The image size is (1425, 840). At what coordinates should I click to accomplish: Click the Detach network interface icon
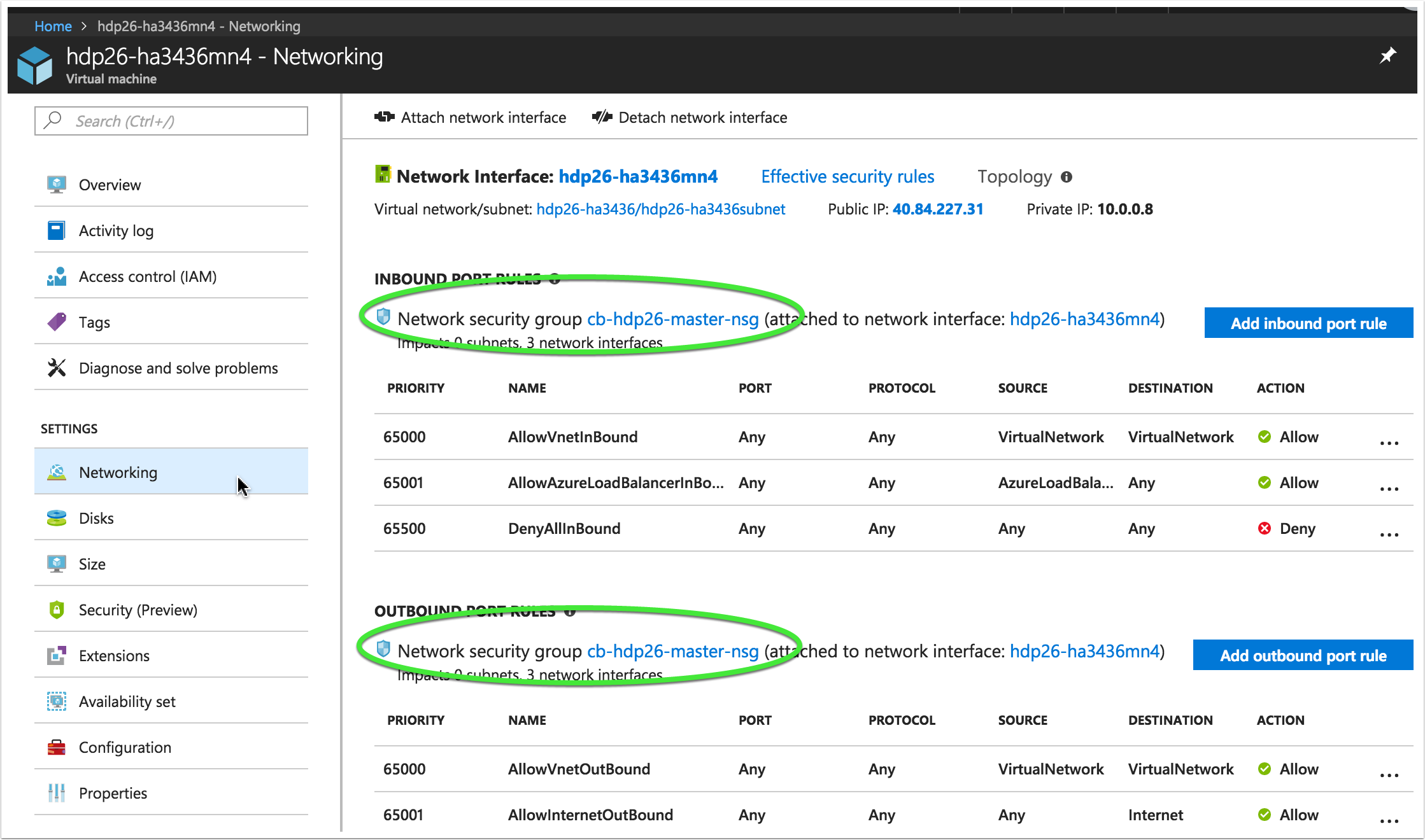point(601,117)
